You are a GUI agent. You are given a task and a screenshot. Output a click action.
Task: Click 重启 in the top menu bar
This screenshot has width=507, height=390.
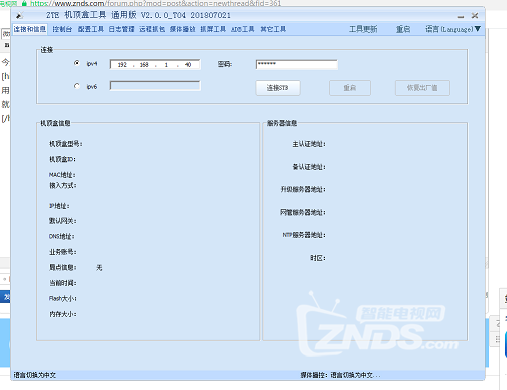[403, 29]
